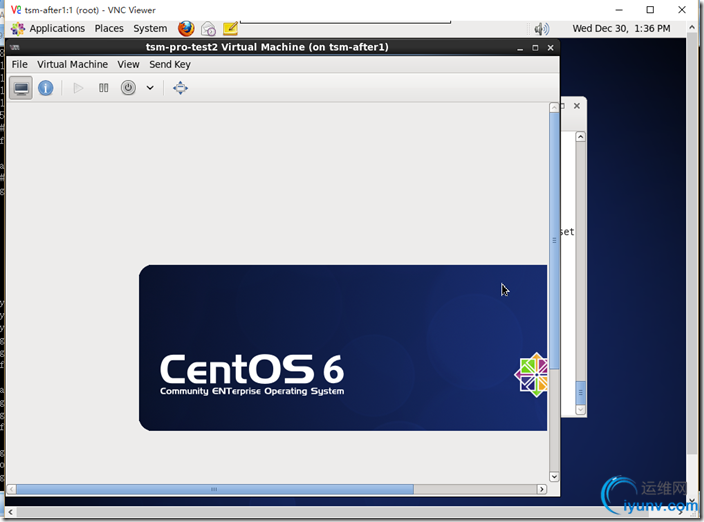Click the VM console horizontal scrollbar thumb
Screen dimensions: 704x522
(x=215, y=489)
